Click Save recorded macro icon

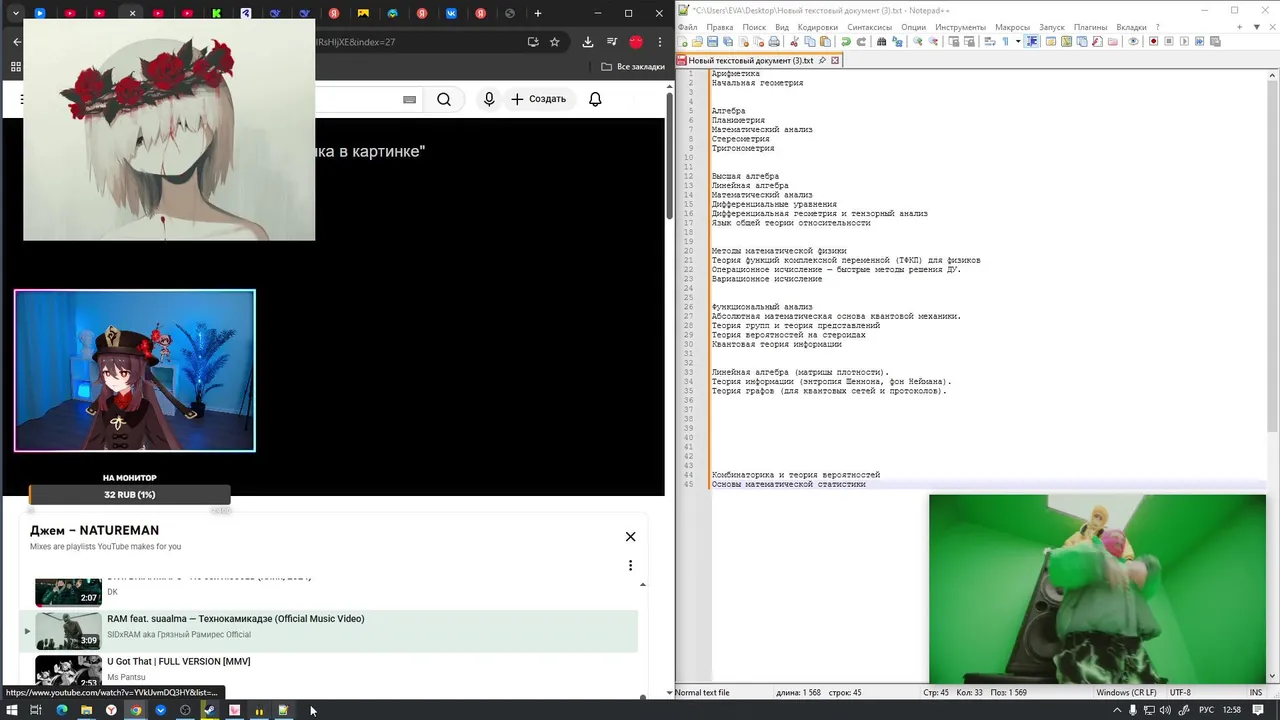pyautogui.click(x=1215, y=41)
